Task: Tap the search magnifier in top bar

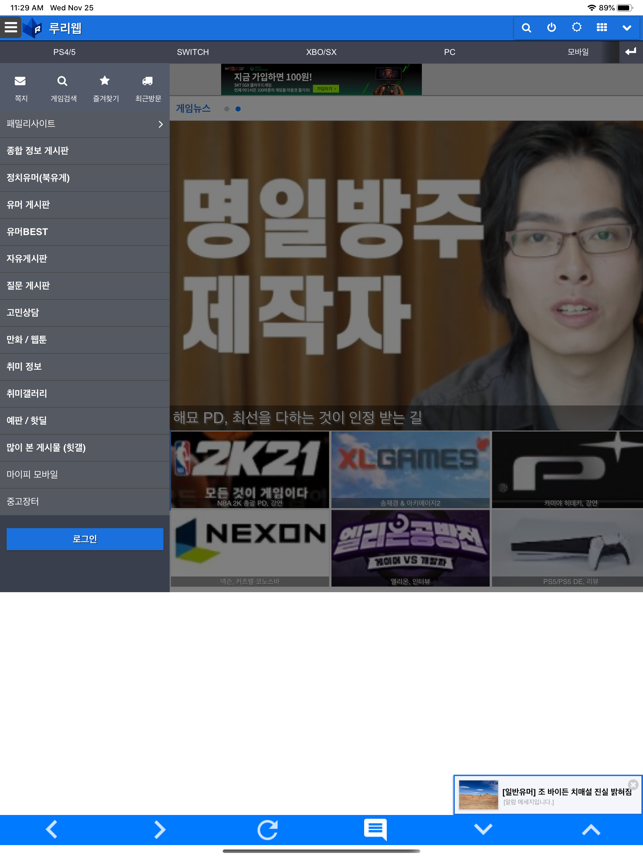Action: pos(526,28)
